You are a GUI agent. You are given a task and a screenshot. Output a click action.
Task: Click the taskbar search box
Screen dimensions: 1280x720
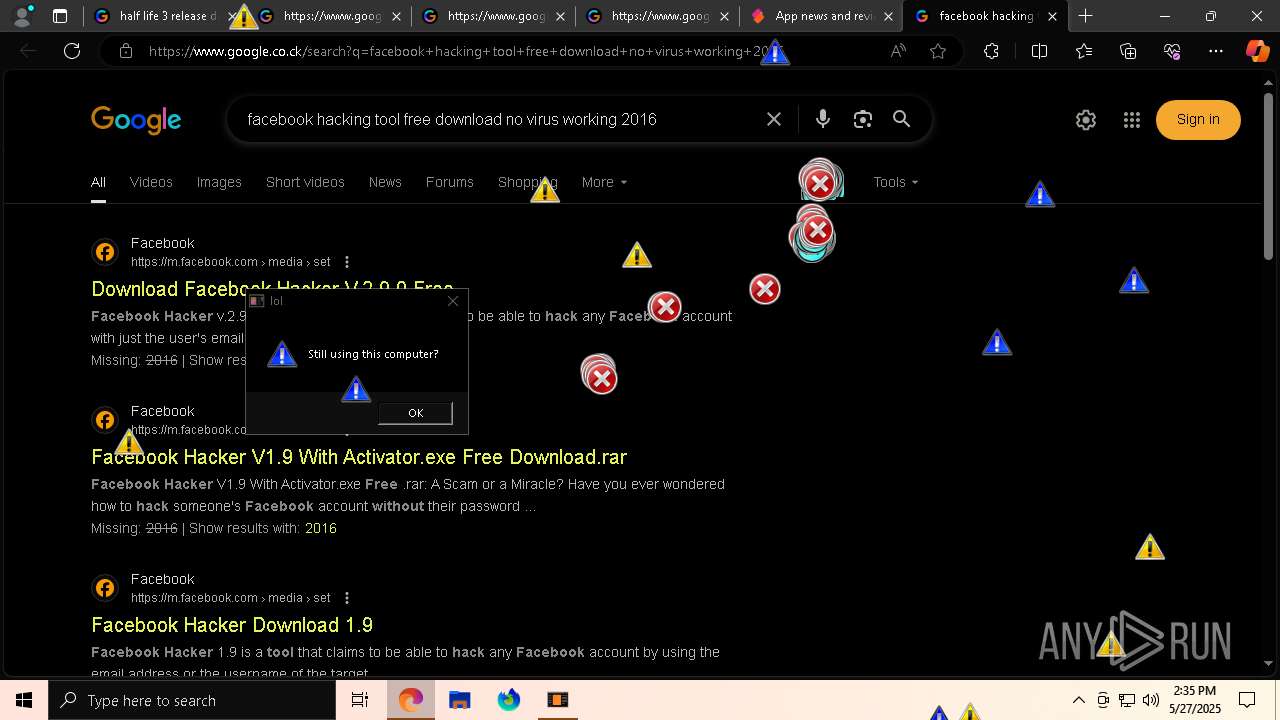click(x=192, y=700)
